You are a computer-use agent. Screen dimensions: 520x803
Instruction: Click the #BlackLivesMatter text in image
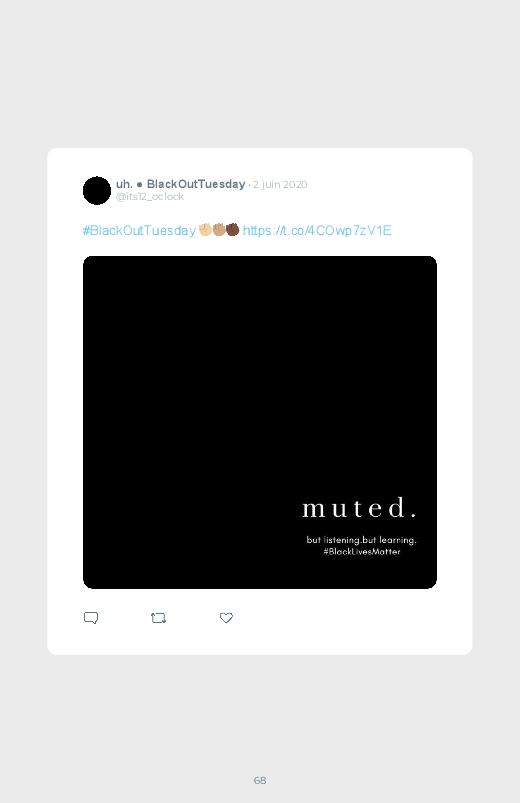(362, 552)
